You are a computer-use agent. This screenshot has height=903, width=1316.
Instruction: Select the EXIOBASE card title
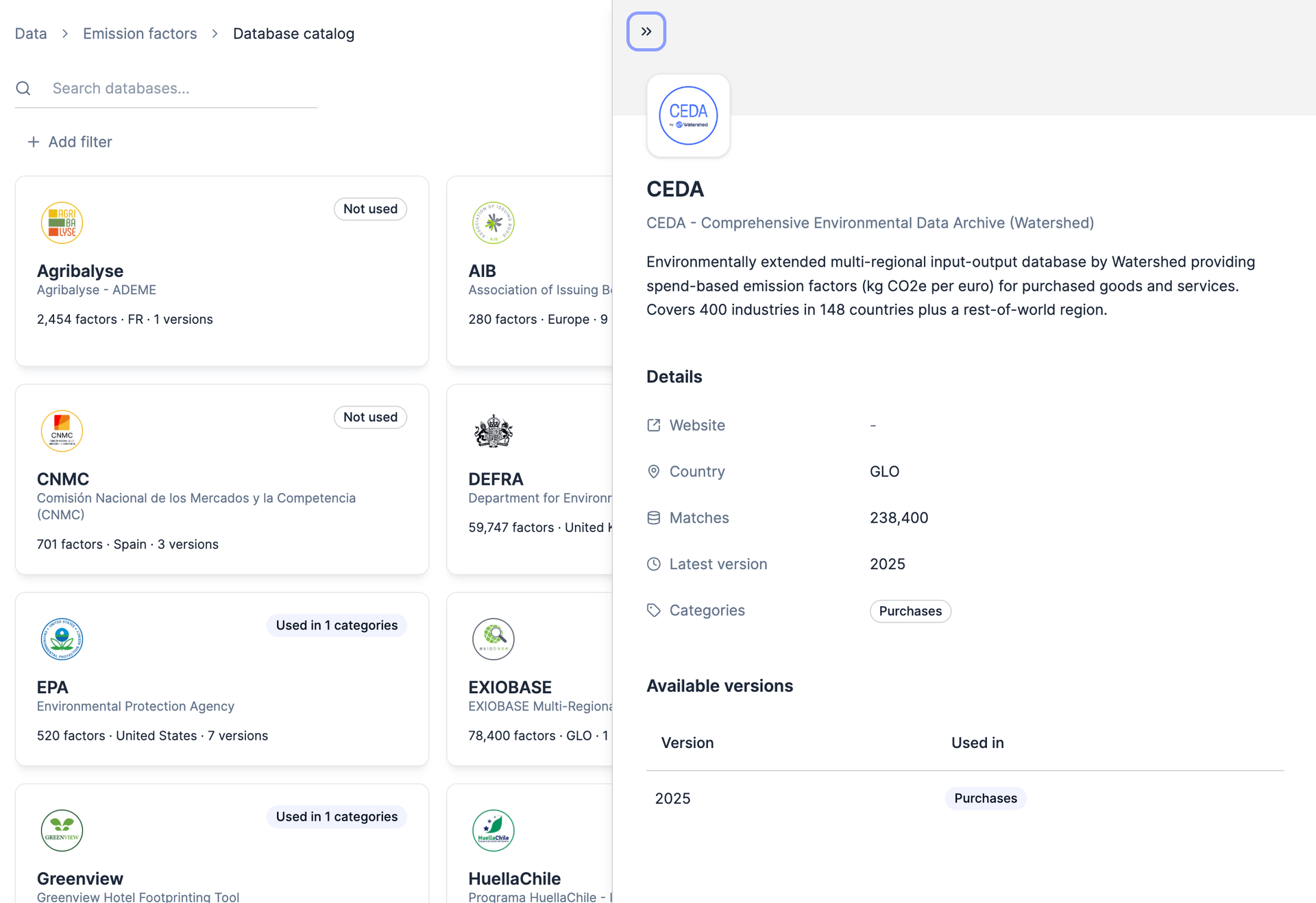point(510,687)
